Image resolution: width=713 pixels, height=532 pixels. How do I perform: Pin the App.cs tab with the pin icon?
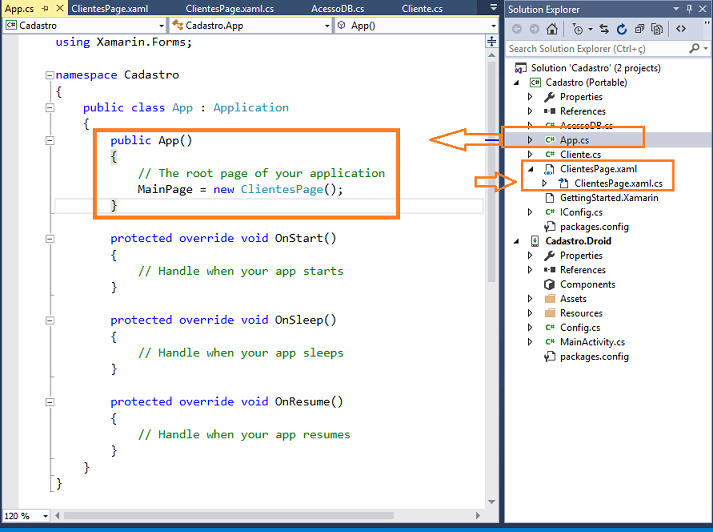pyautogui.click(x=45, y=8)
